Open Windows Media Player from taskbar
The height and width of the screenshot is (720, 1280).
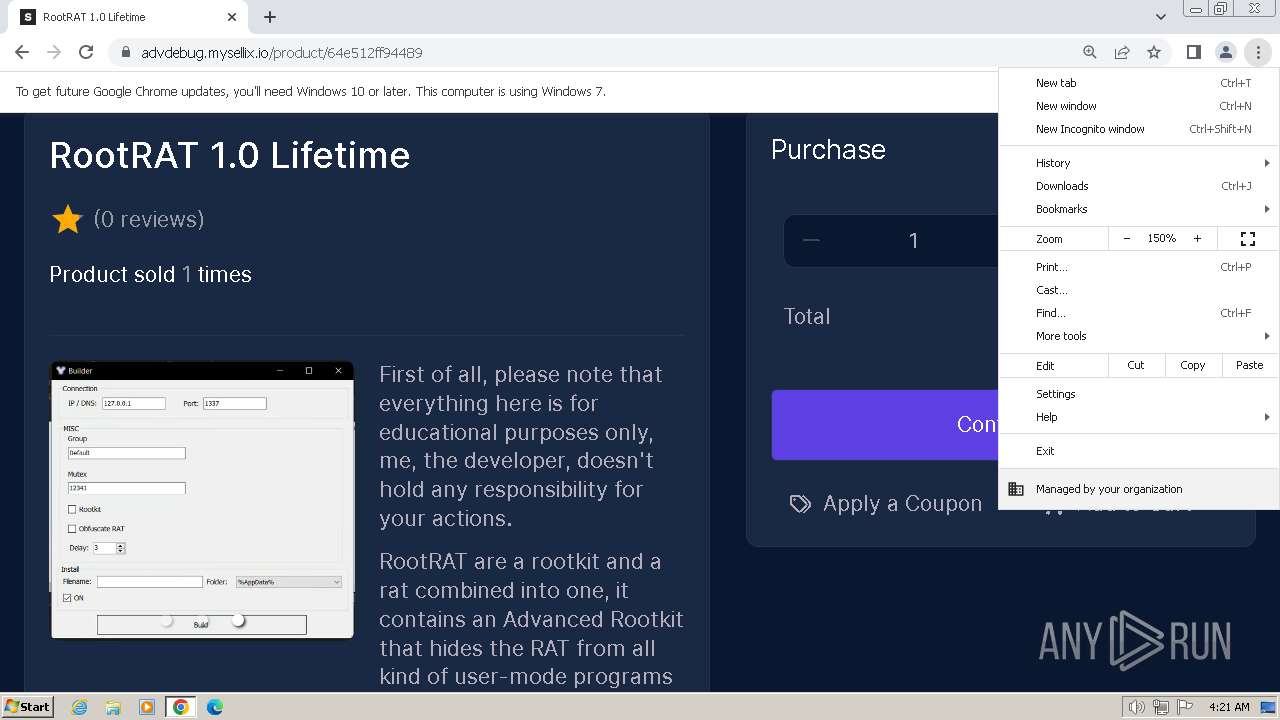coord(147,707)
